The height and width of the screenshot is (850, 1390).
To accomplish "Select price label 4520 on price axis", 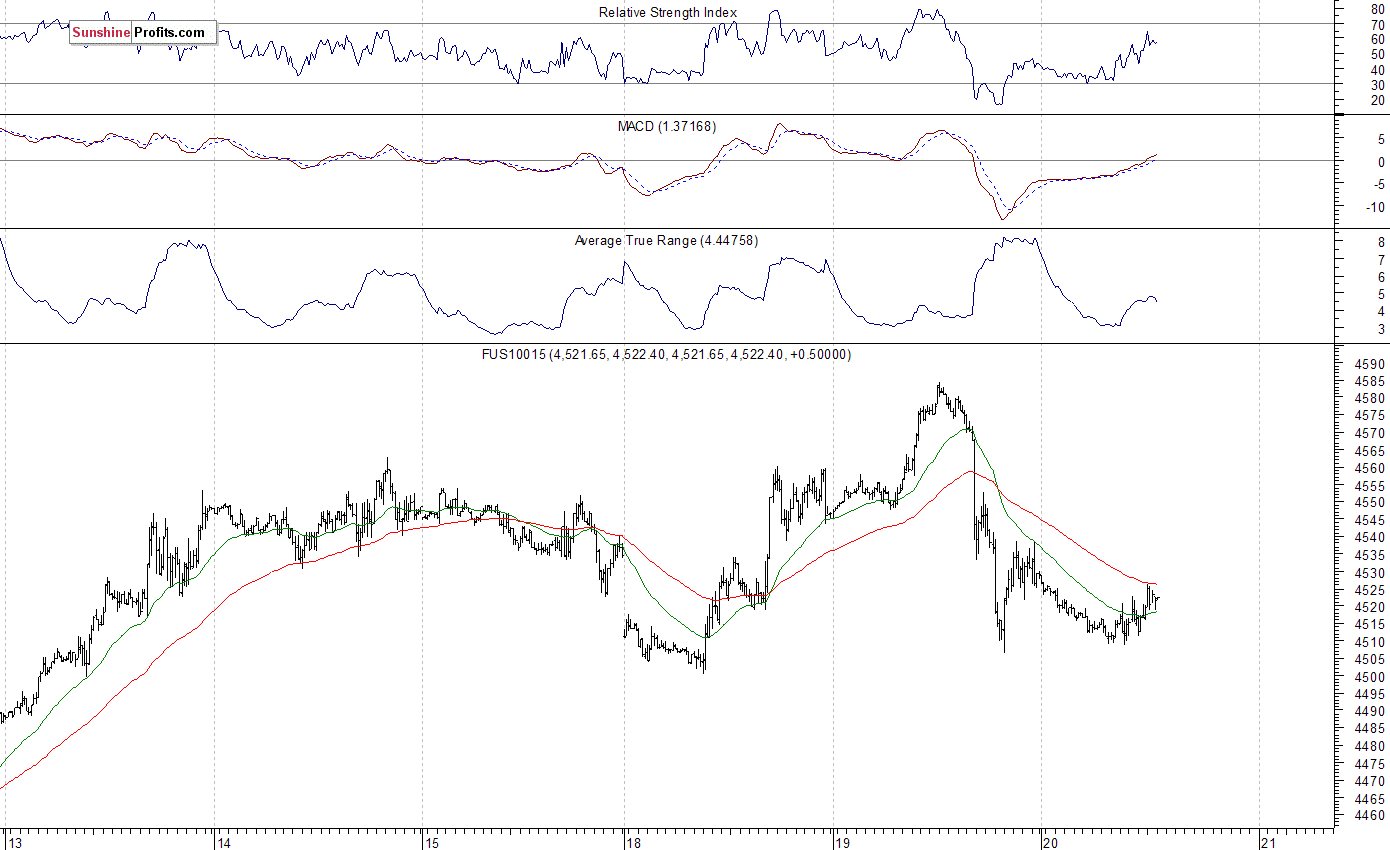I will point(1372,607).
